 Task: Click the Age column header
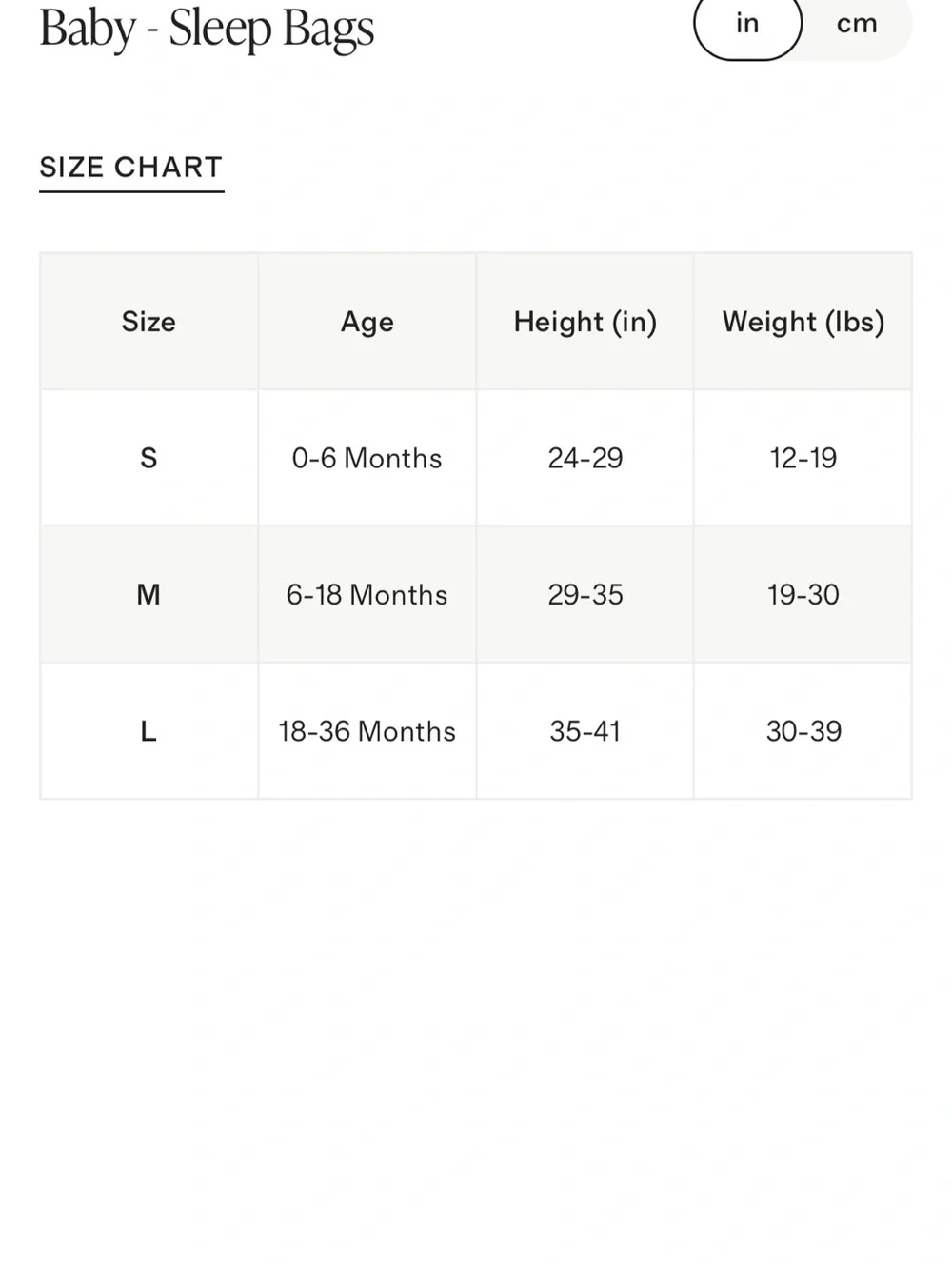click(367, 322)
